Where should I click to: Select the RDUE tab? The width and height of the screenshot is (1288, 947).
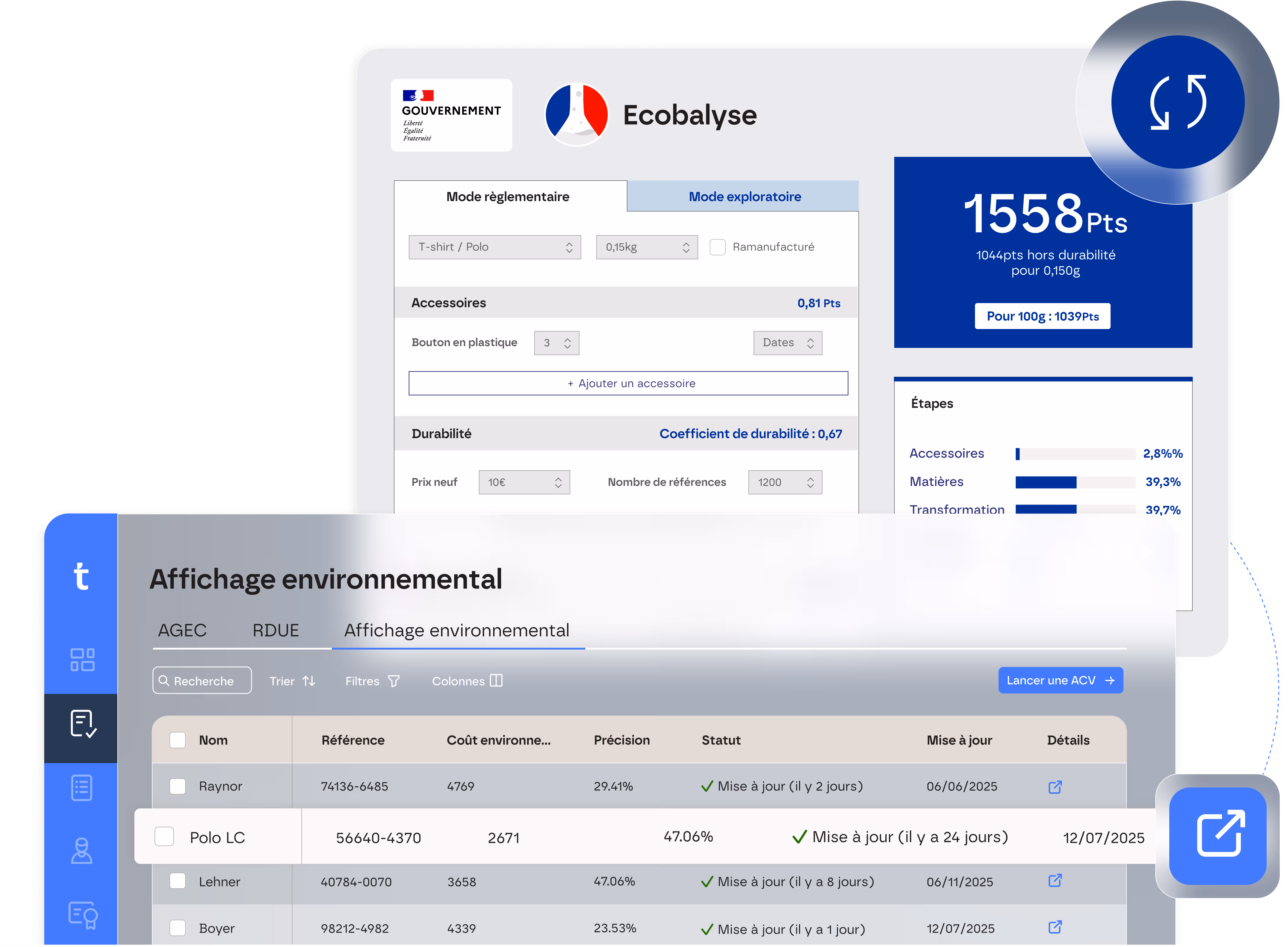(276, 631)
